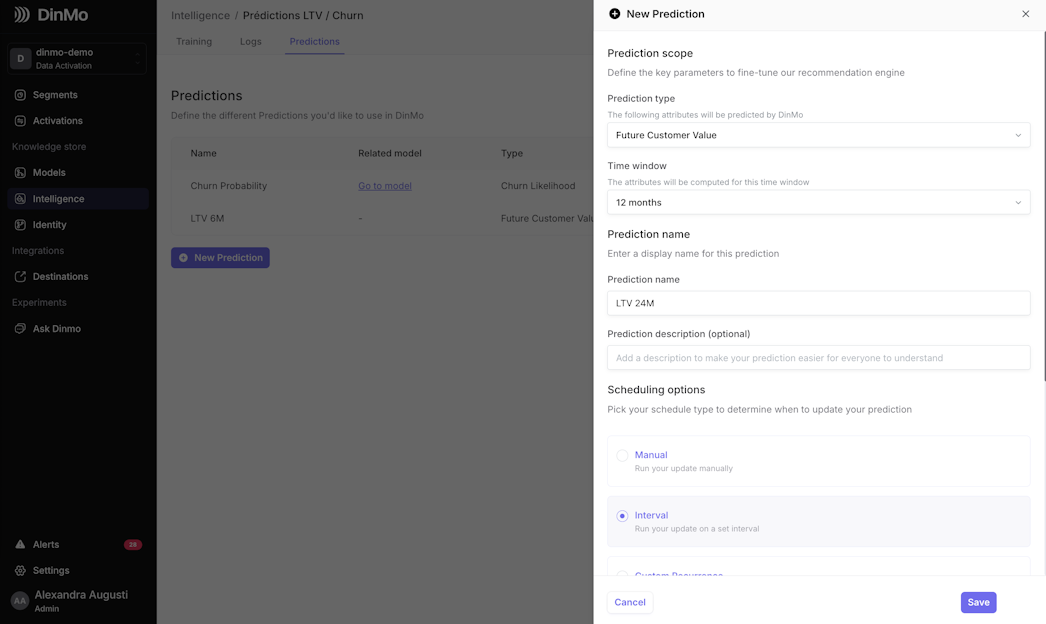This screenshot has height=624, width=1046.
Task: Click the Related model column header
Action: 390,153
